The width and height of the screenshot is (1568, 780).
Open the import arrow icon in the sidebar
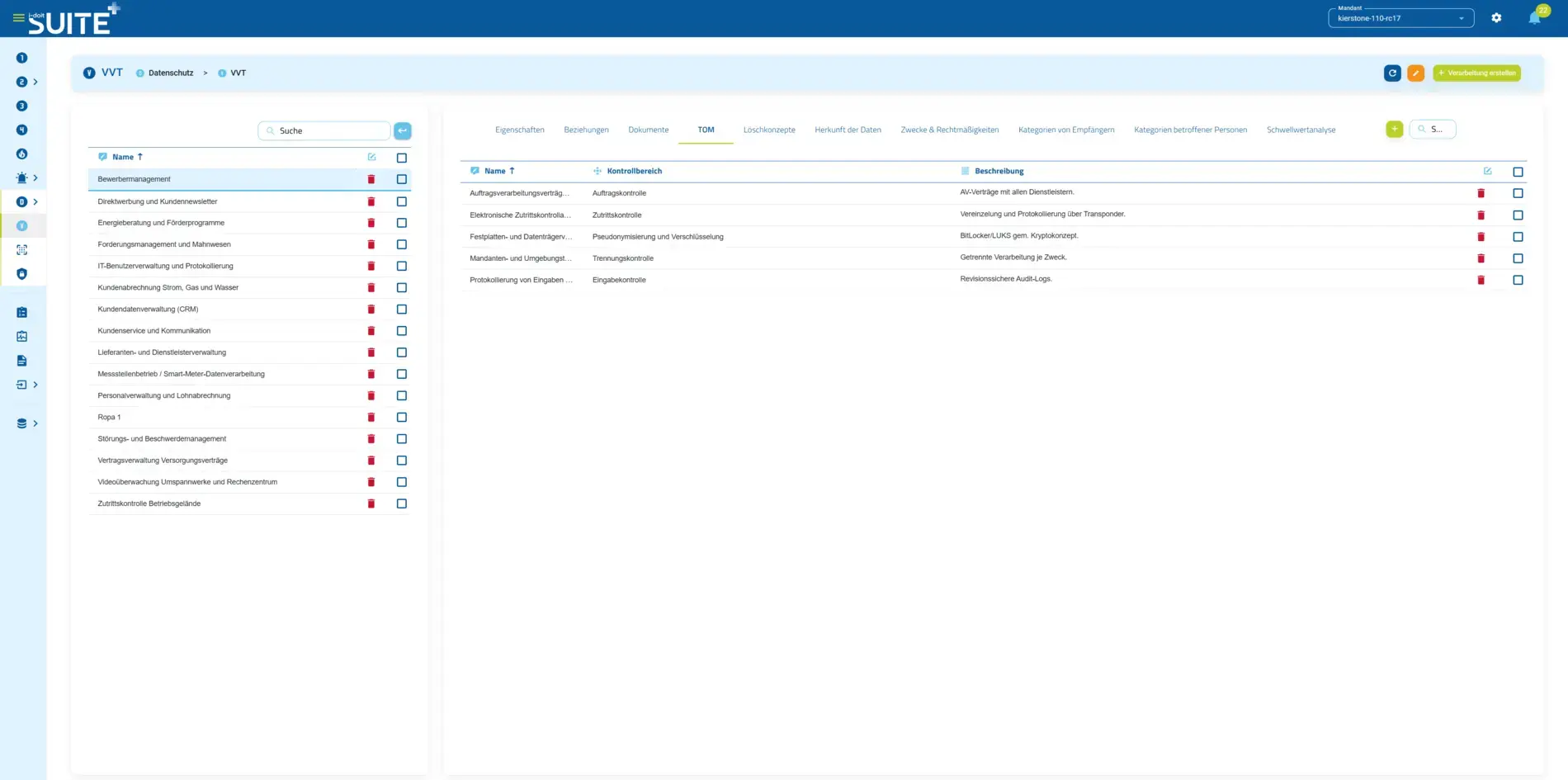point(22,385)
